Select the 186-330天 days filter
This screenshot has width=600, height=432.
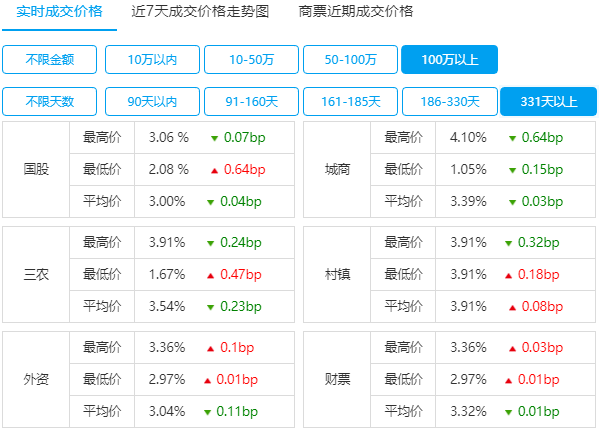[x=450, y=101]
